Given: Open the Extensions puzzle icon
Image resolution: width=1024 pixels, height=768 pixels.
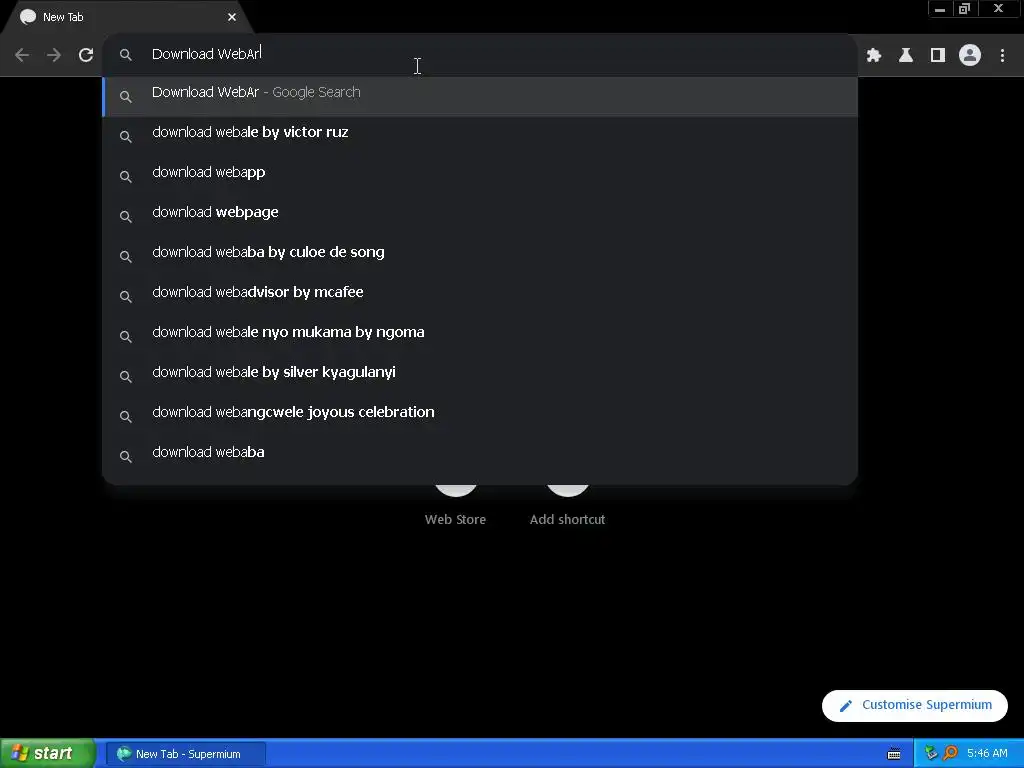Looking at the screenshot, I should (x=874, y=56).
